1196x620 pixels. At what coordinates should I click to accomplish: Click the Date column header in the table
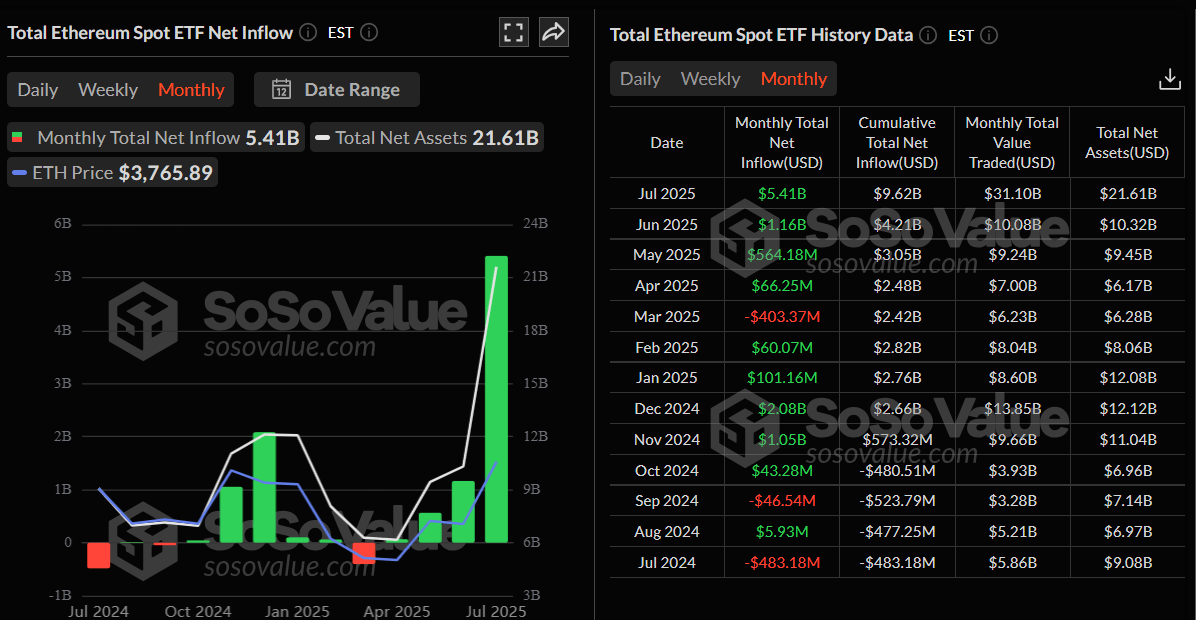(666, 142)
